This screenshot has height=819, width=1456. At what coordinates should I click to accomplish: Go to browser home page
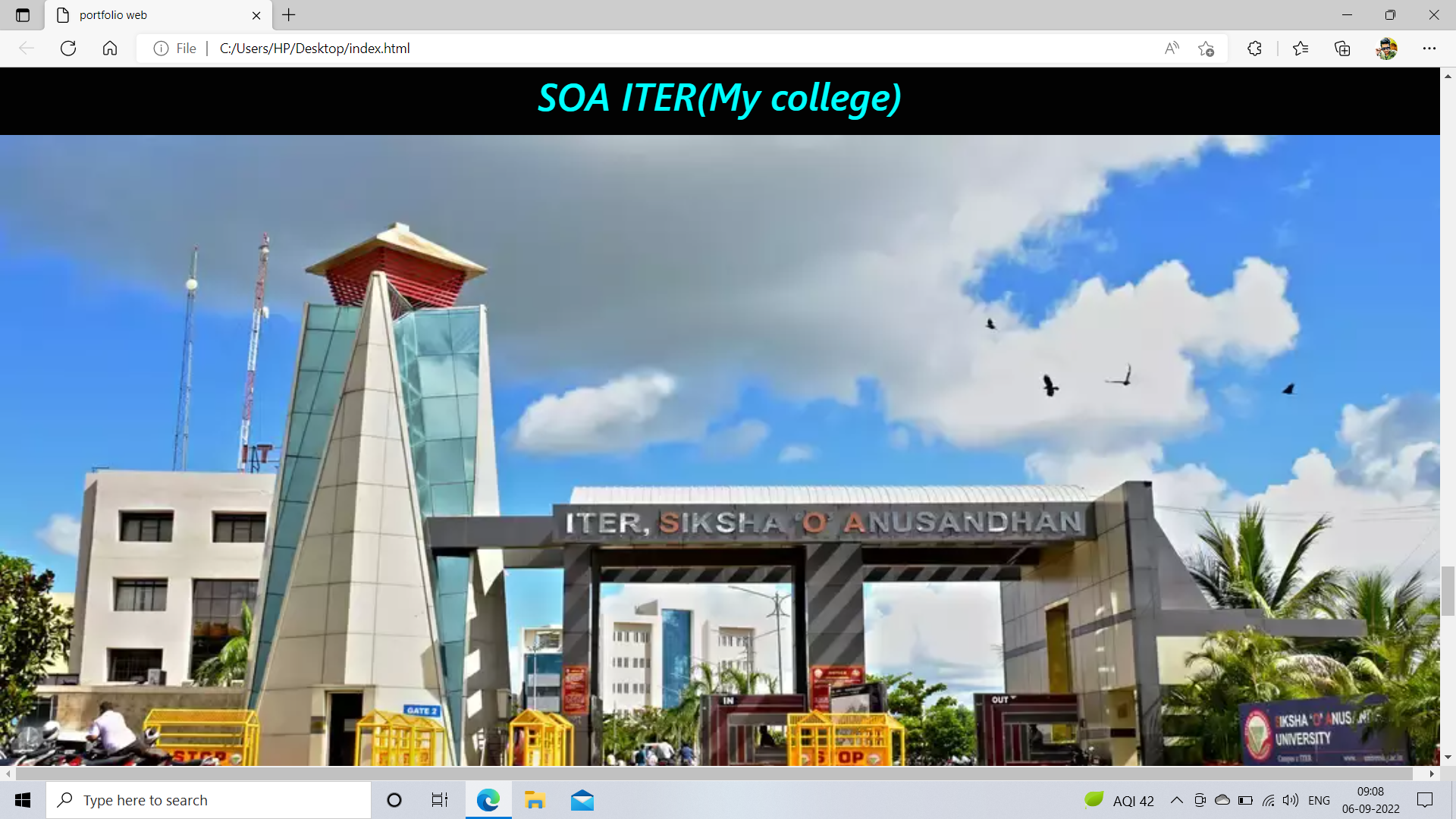point(110,49)
